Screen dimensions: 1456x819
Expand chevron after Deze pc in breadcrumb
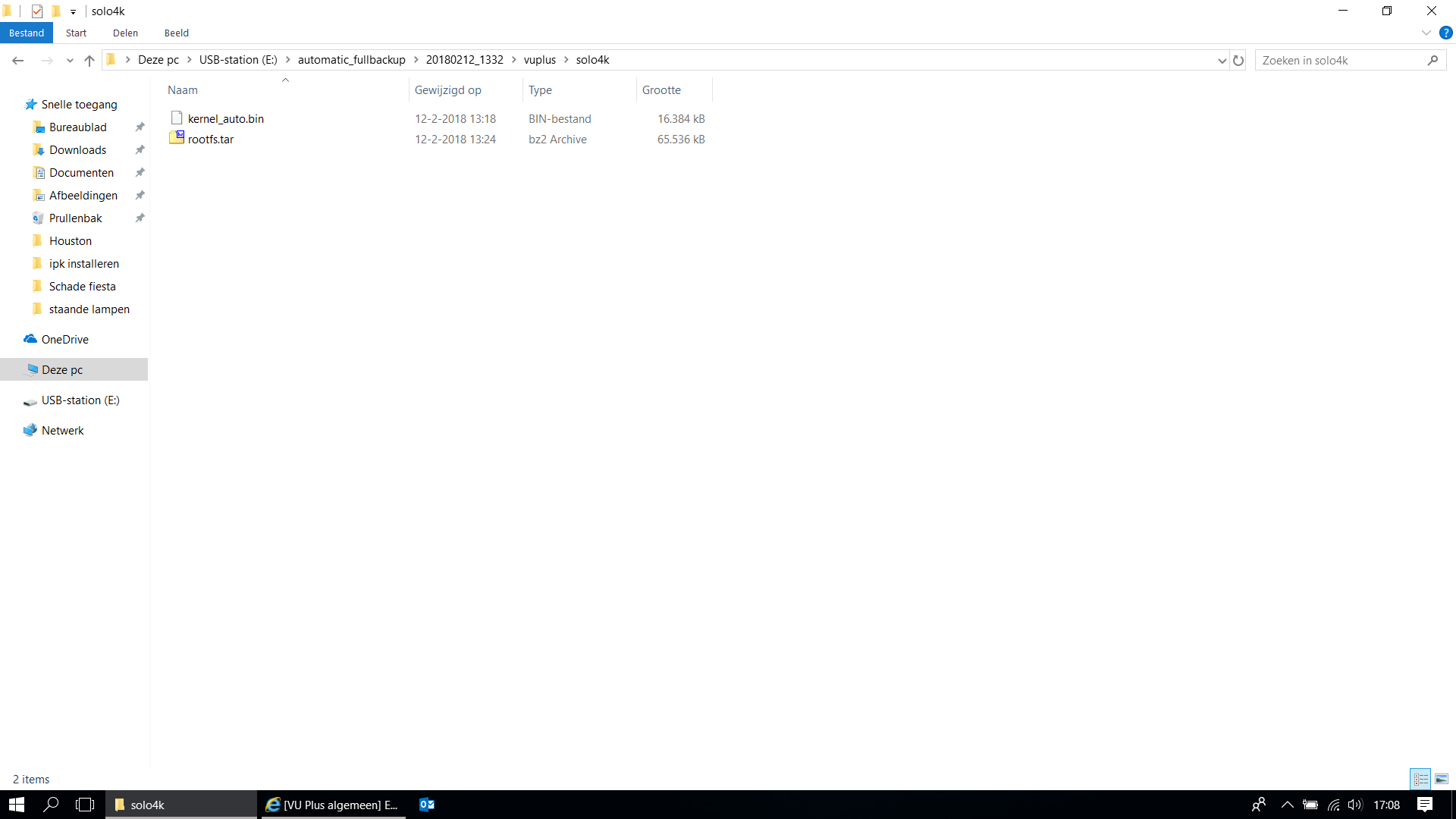click(x=190, y=60)
